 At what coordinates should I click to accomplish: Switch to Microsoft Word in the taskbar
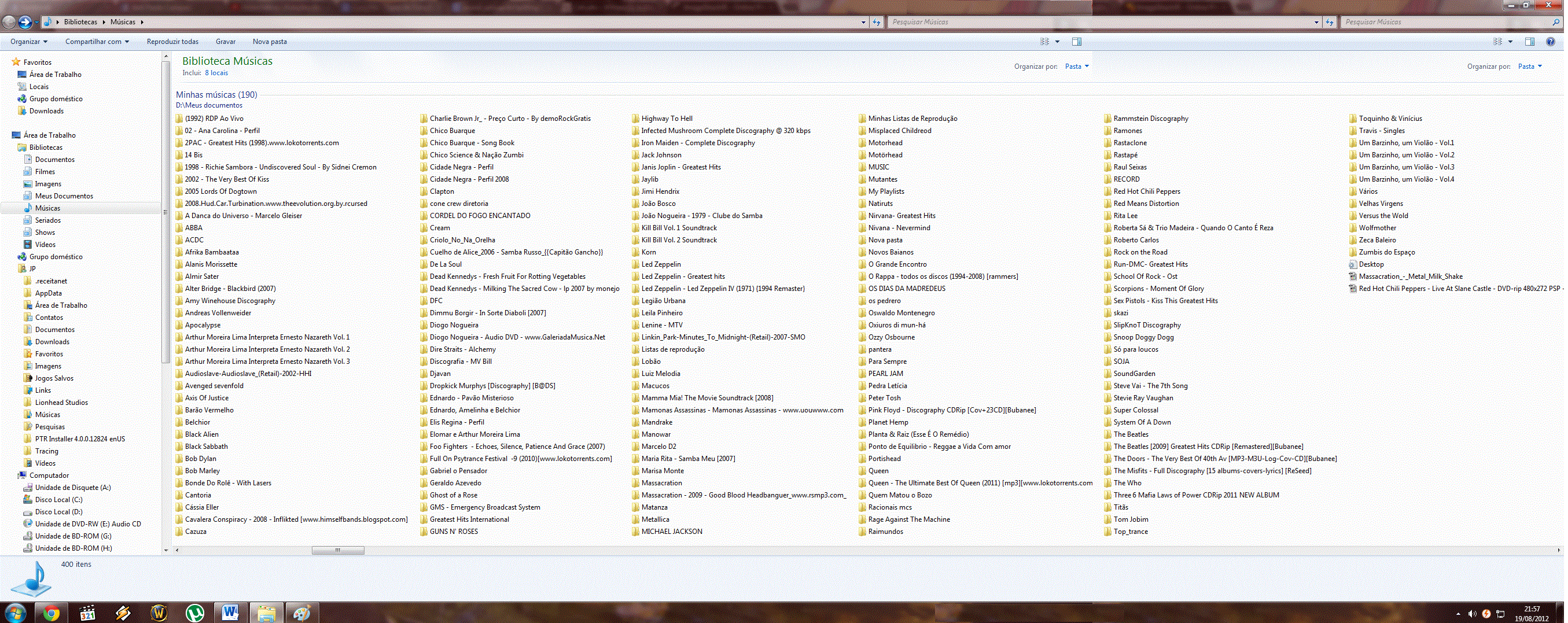[230, 613]
